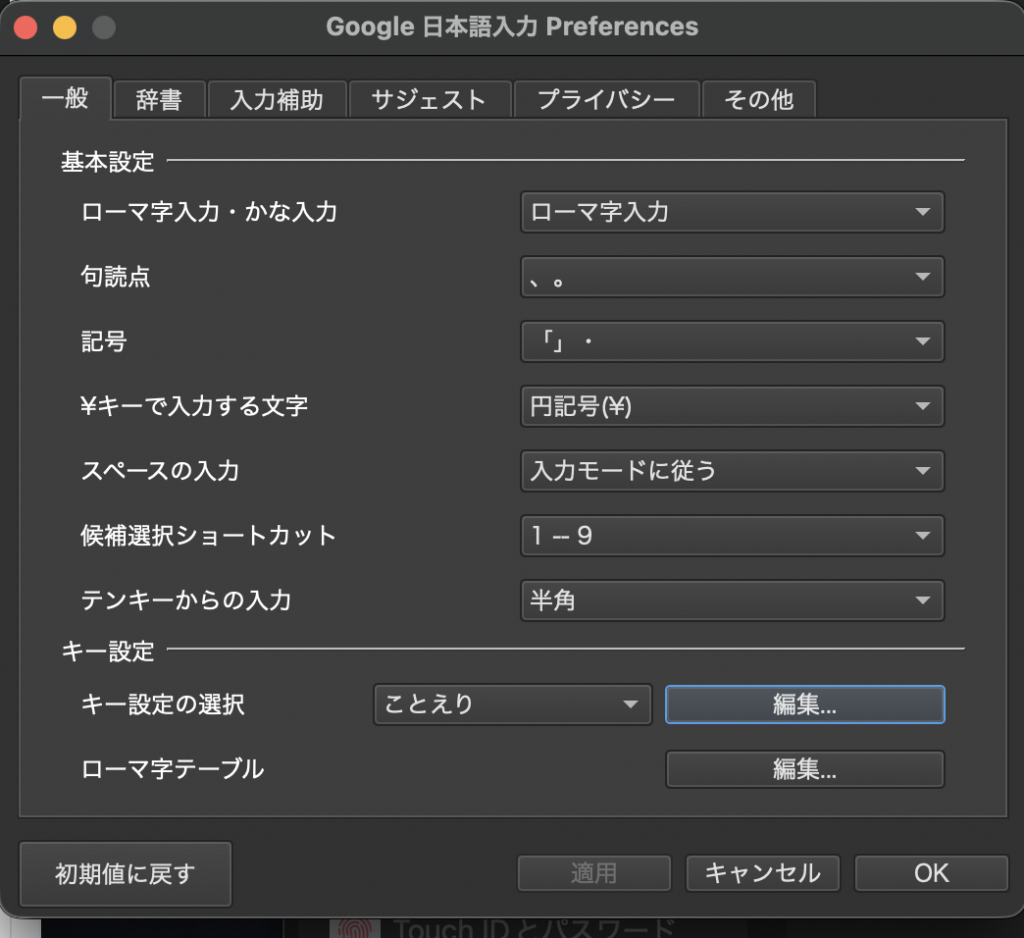Open the ローマ字入力・かな入力 dropdown
The width and height of the screenshot is (1024, 938).
click(732, 212)
